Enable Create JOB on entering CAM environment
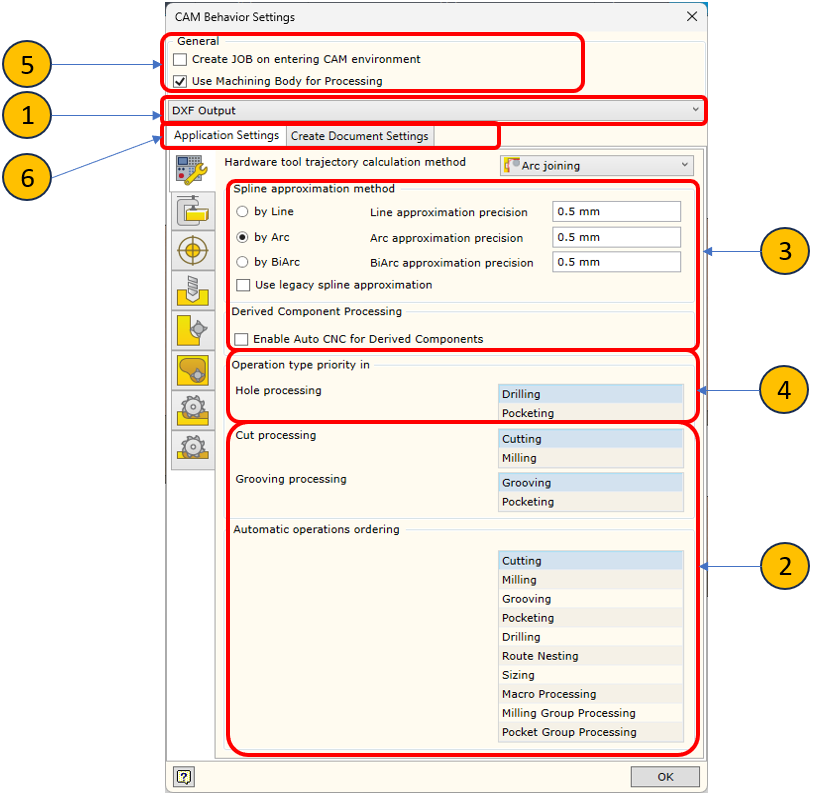Screen dimensions: 814x794 (180, 60)
